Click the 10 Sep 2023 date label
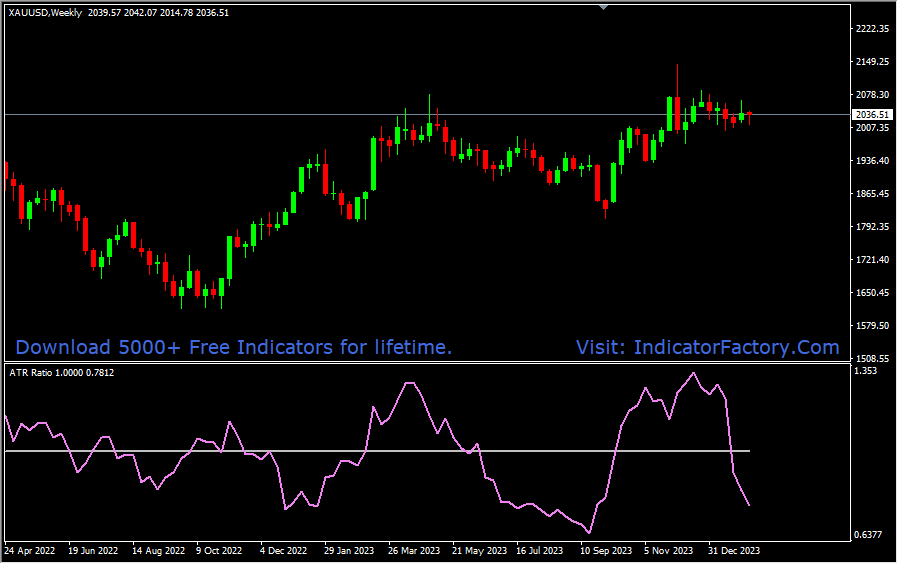Image resolution: width=898 pixels, height=564 pixels. [x=606, y=551]
